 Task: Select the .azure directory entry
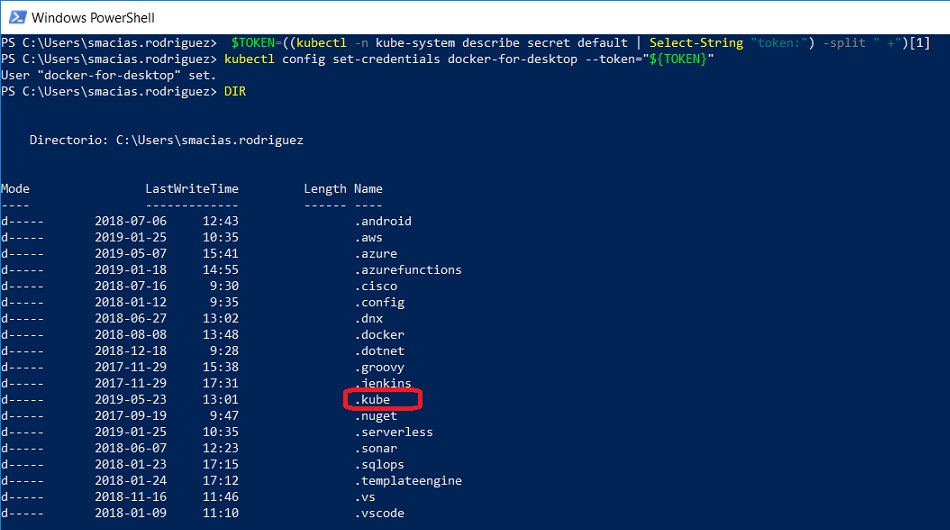(376, 254)
